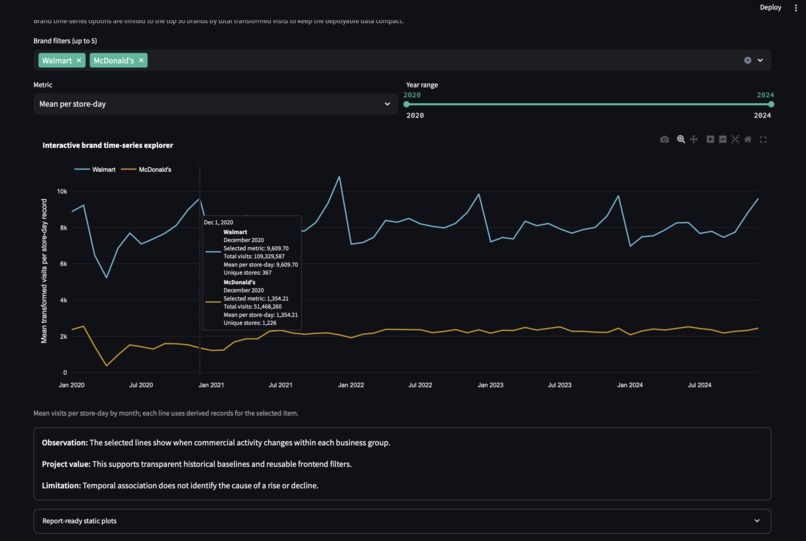806x541 pixels.
Task: Select the Zoom magnifier tool in chart toolbar
Action: (x=681, y=139)
